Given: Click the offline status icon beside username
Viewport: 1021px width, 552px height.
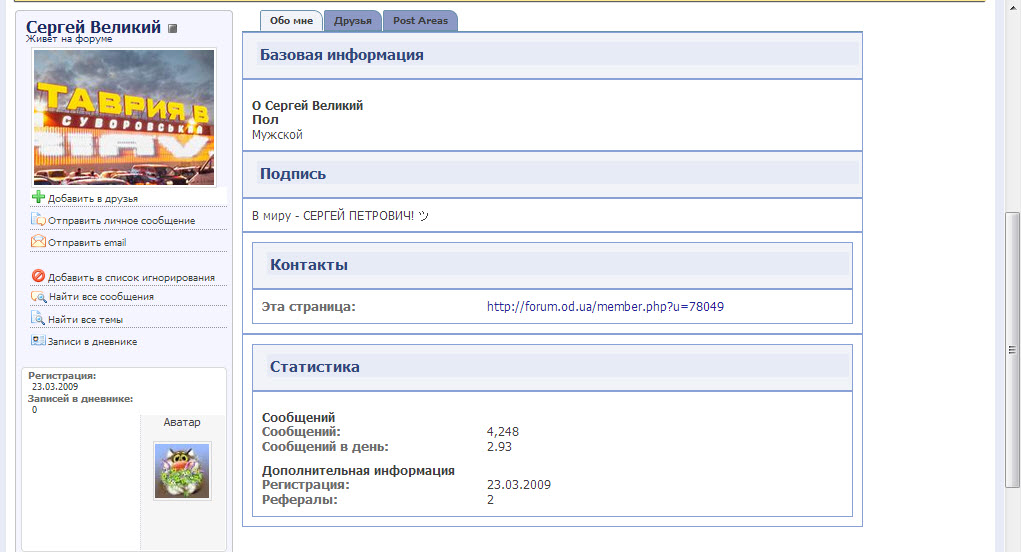Looking at the screenshot, I should [172, 29].
